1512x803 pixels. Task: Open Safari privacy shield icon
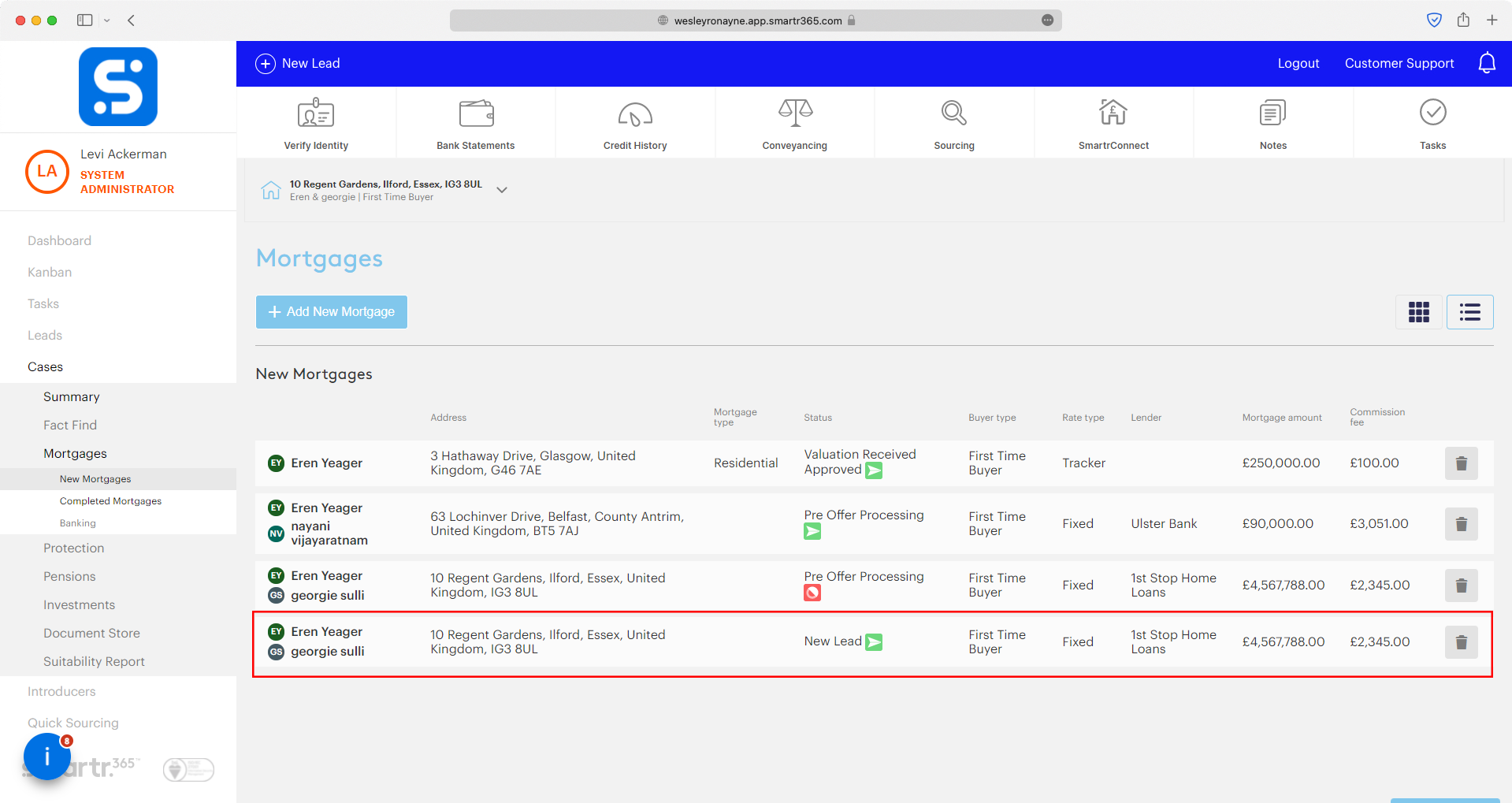click(x=1435, y=20)
